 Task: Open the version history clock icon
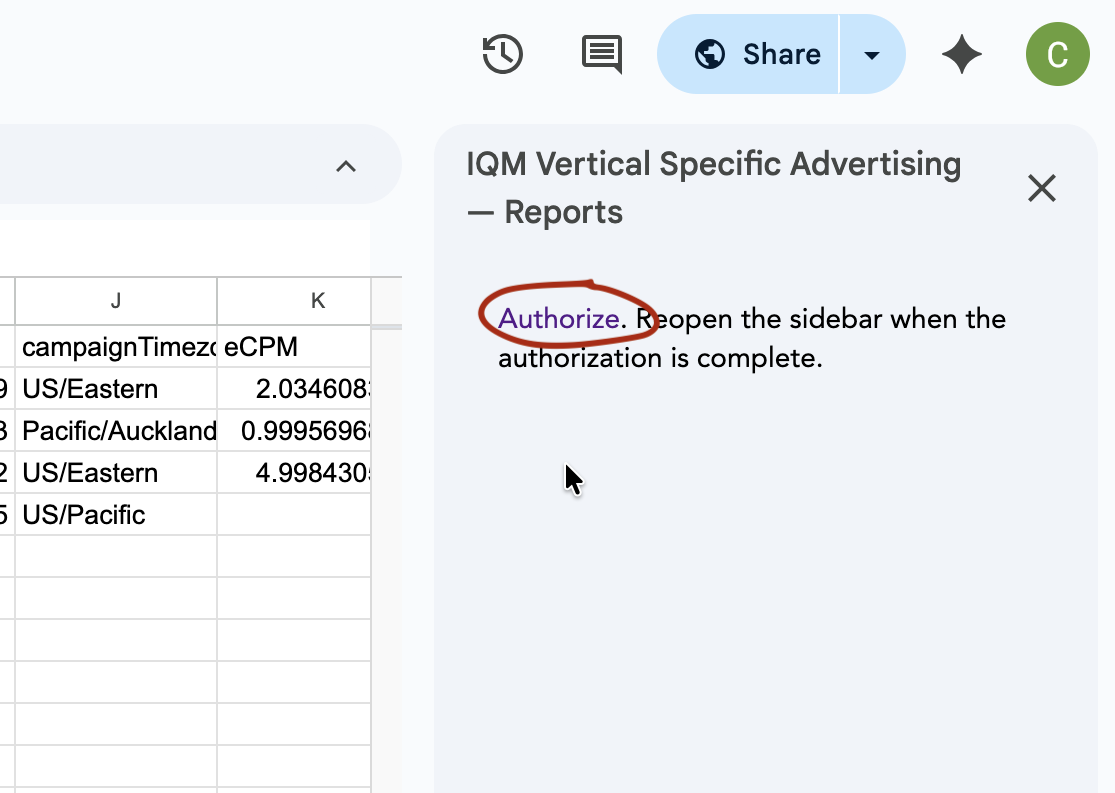502,54
